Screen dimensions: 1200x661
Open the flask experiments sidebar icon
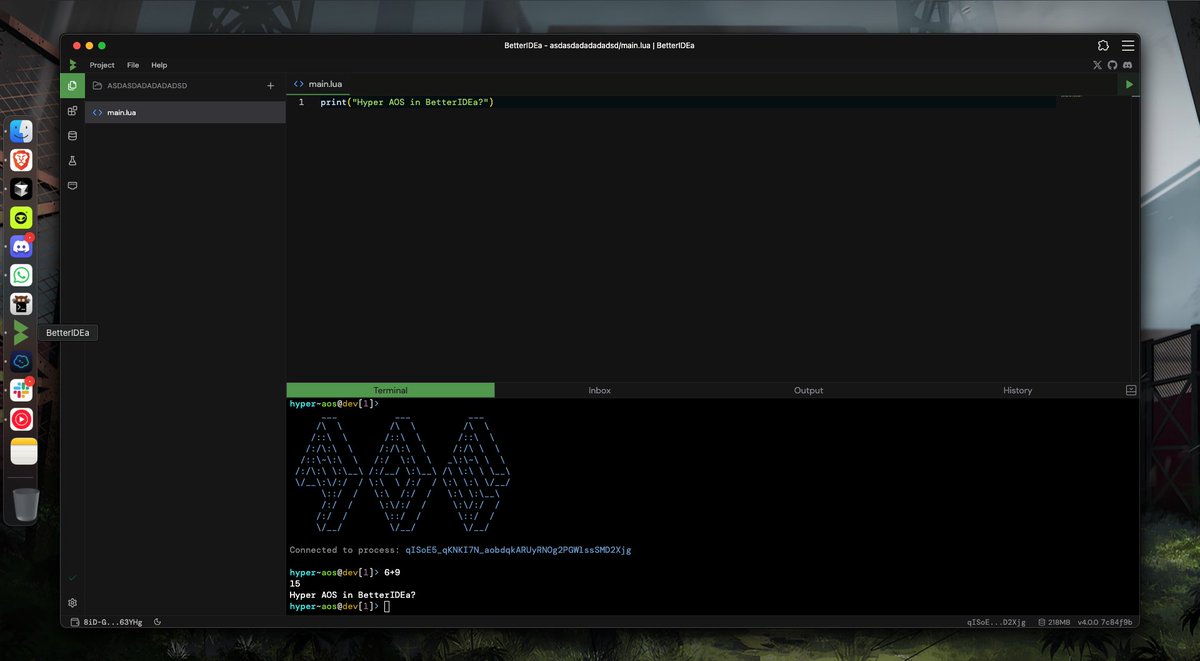click(72, 161)
